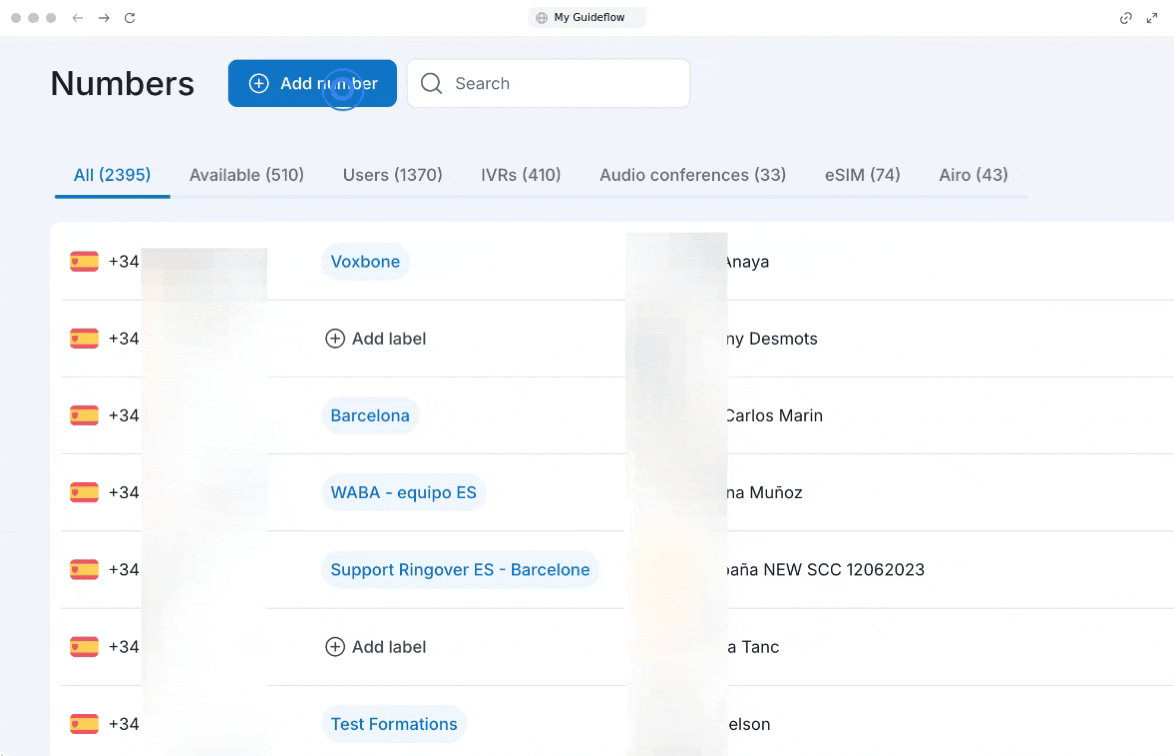Image resolution: width=1174 pixels, height=756 pixels.
Task: Click the browser forward arrow
Action: (104, 18)
